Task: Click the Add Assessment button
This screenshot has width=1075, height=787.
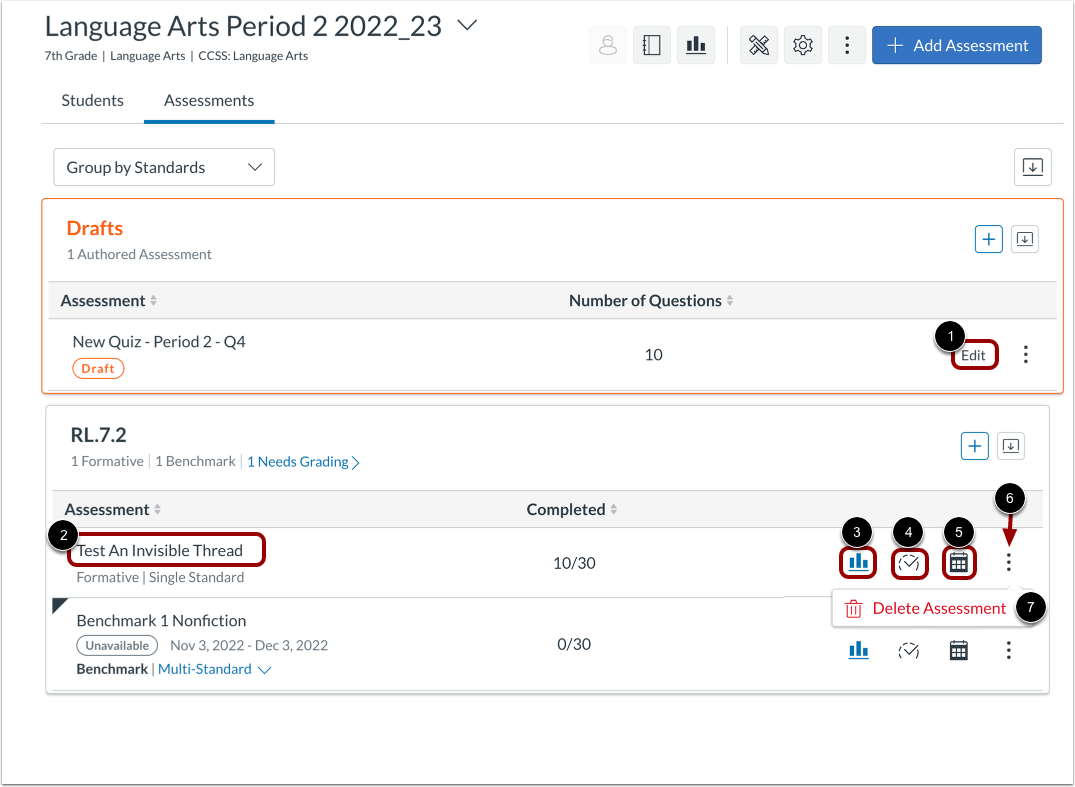Action: pos(956,45)
